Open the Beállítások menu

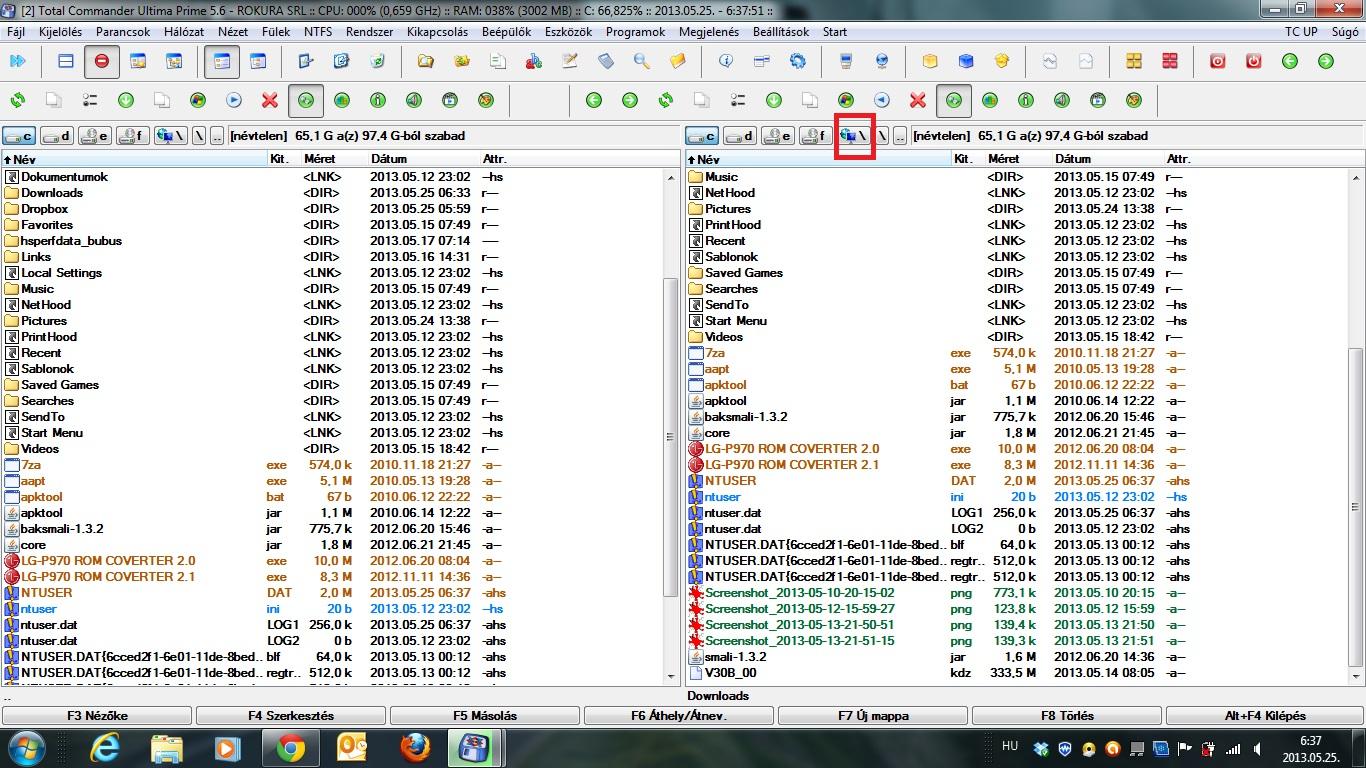pyautogui.click(x=781, y=32)
